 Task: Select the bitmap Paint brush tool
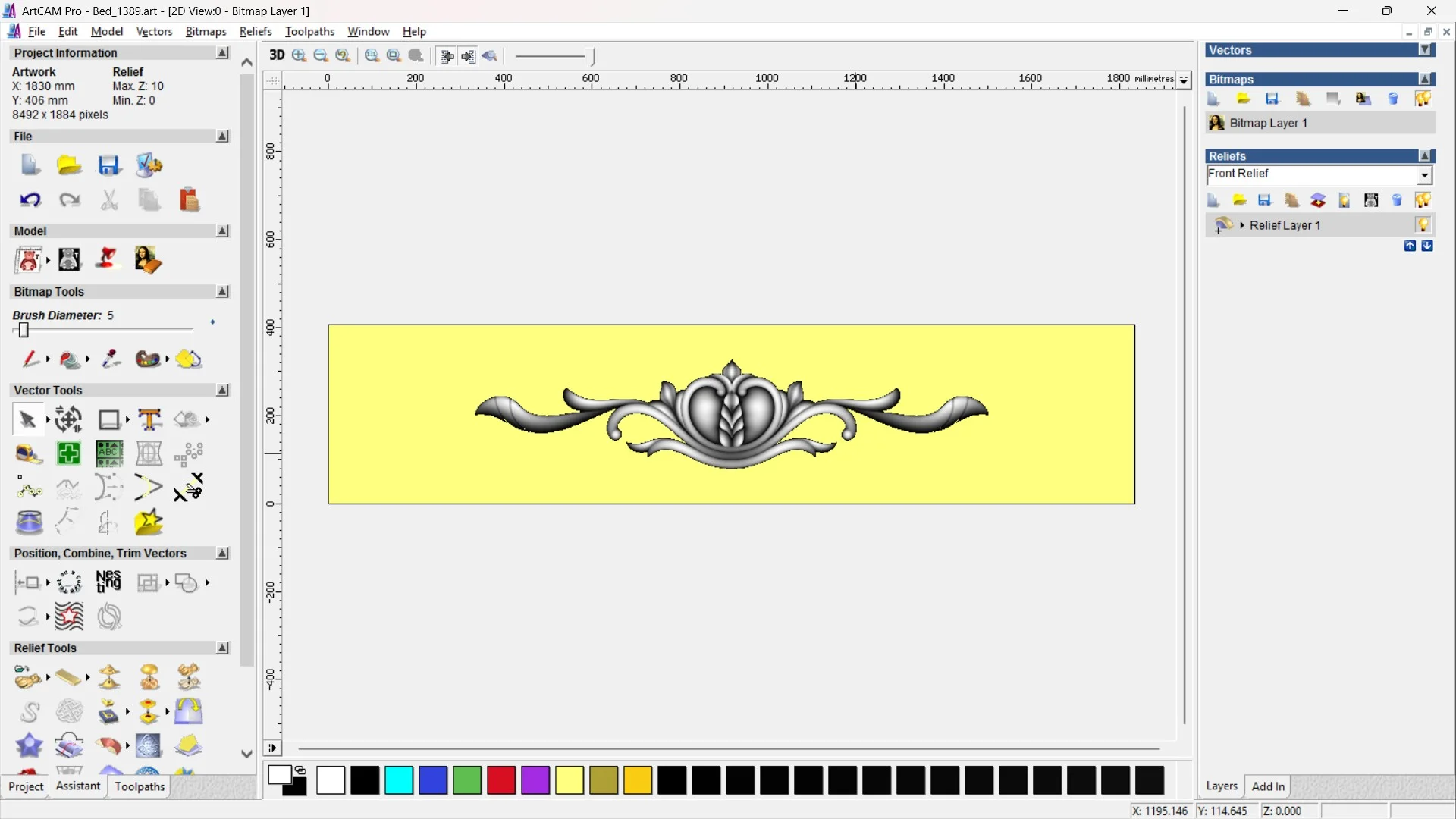(30, 359)
